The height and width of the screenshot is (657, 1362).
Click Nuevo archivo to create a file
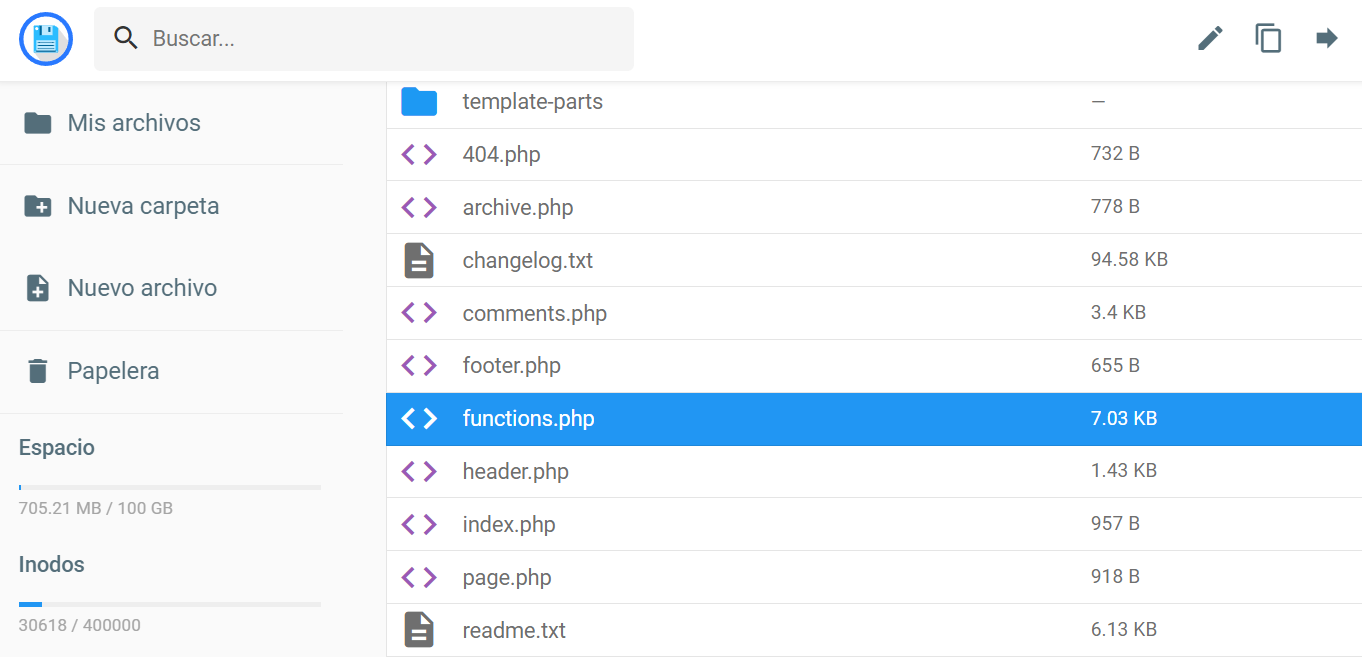[x=142, y=287]
